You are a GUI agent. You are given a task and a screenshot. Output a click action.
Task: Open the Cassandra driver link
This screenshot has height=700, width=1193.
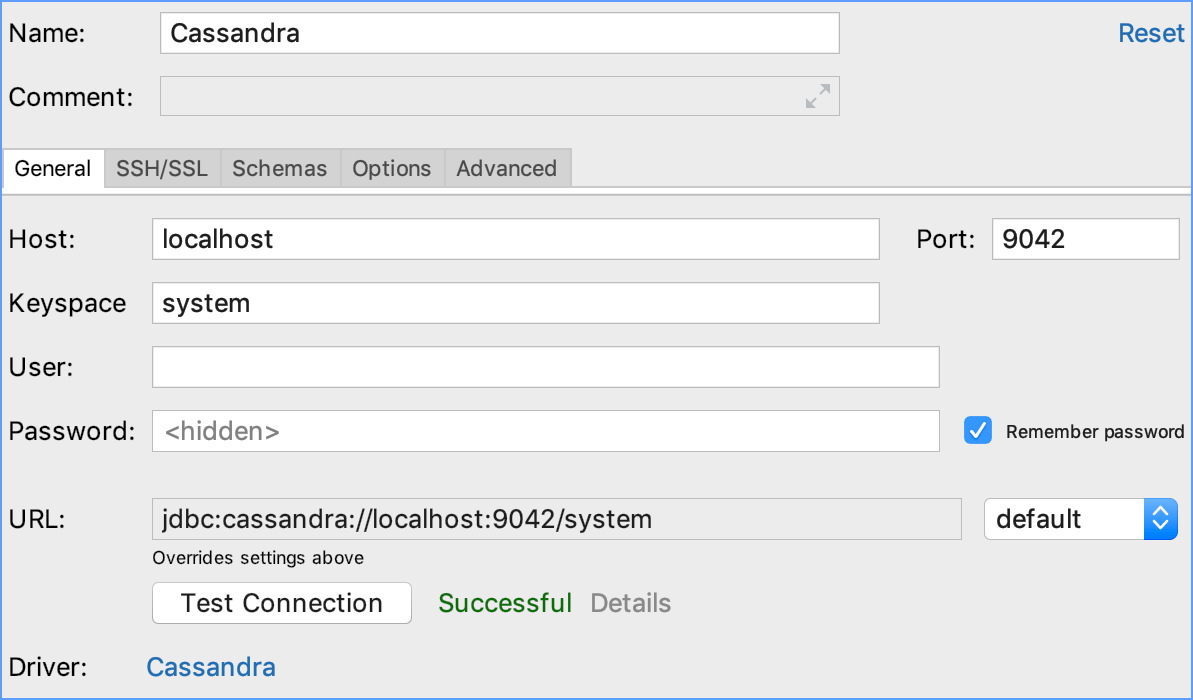point(211,667)
